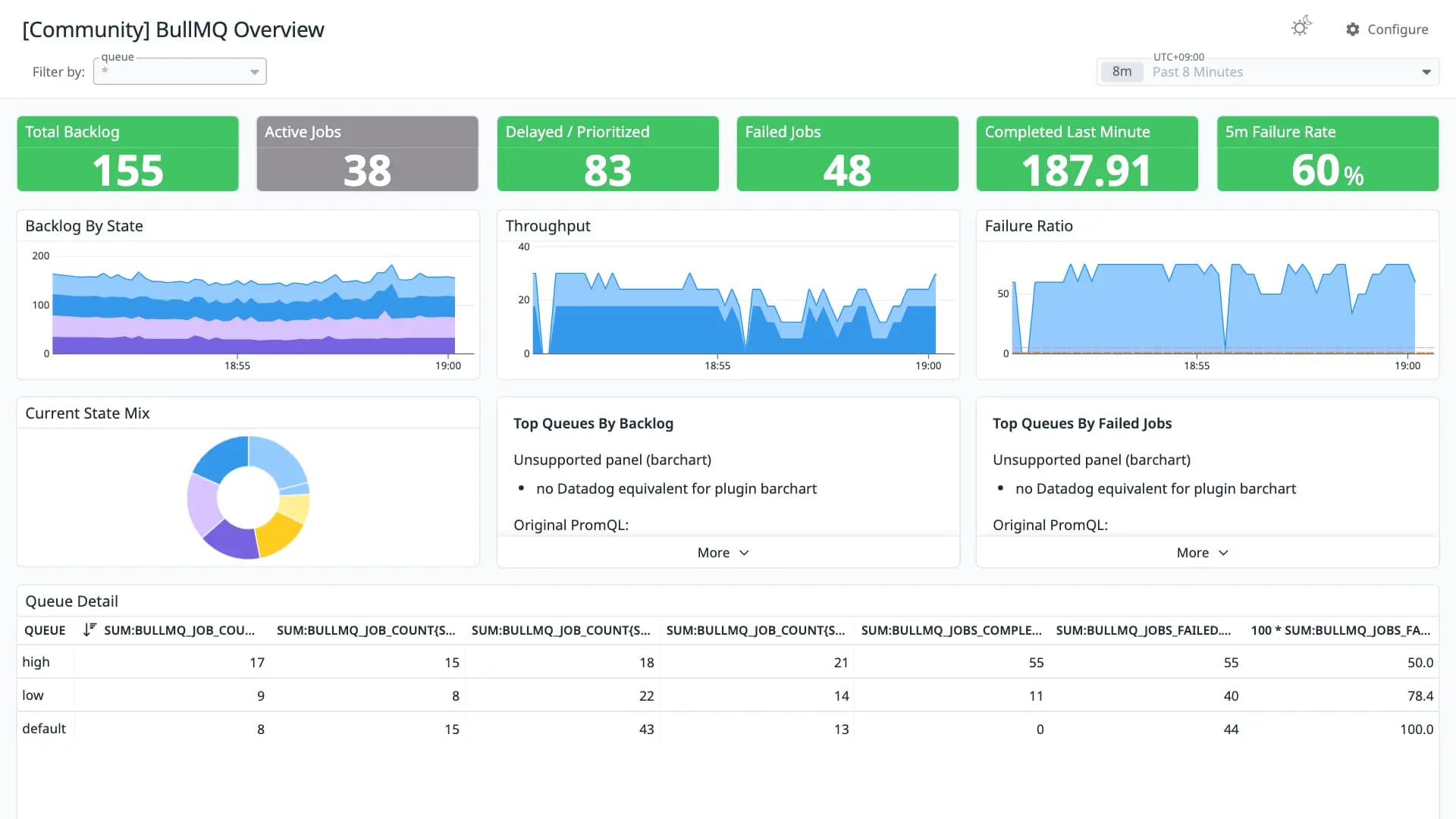Click the purple slice of the donut chart
Viewport: 1456px width, 819px height.
pos(231,540)
